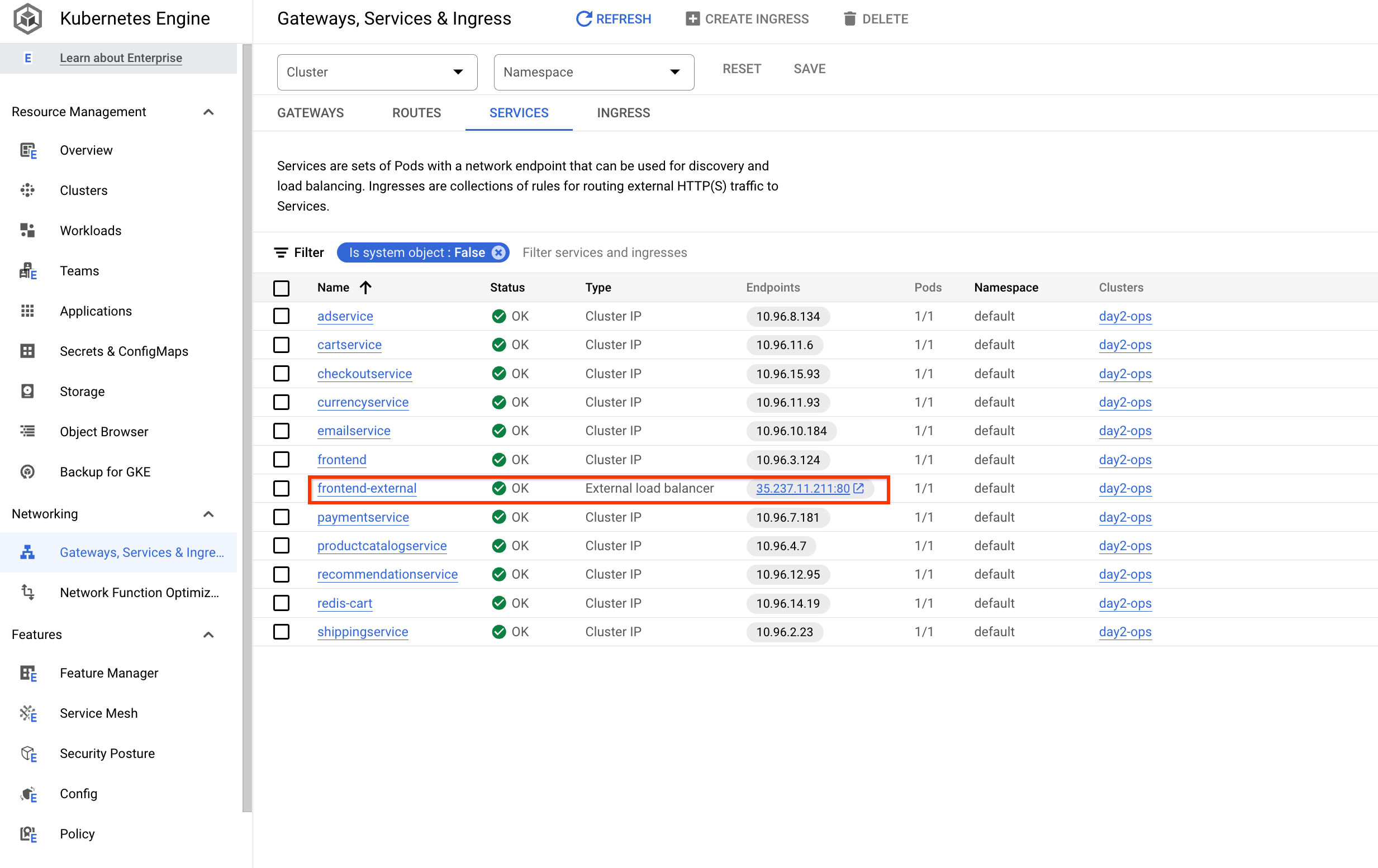
Task: Click the Filter icon to filter services
Action: click(282, 252)
